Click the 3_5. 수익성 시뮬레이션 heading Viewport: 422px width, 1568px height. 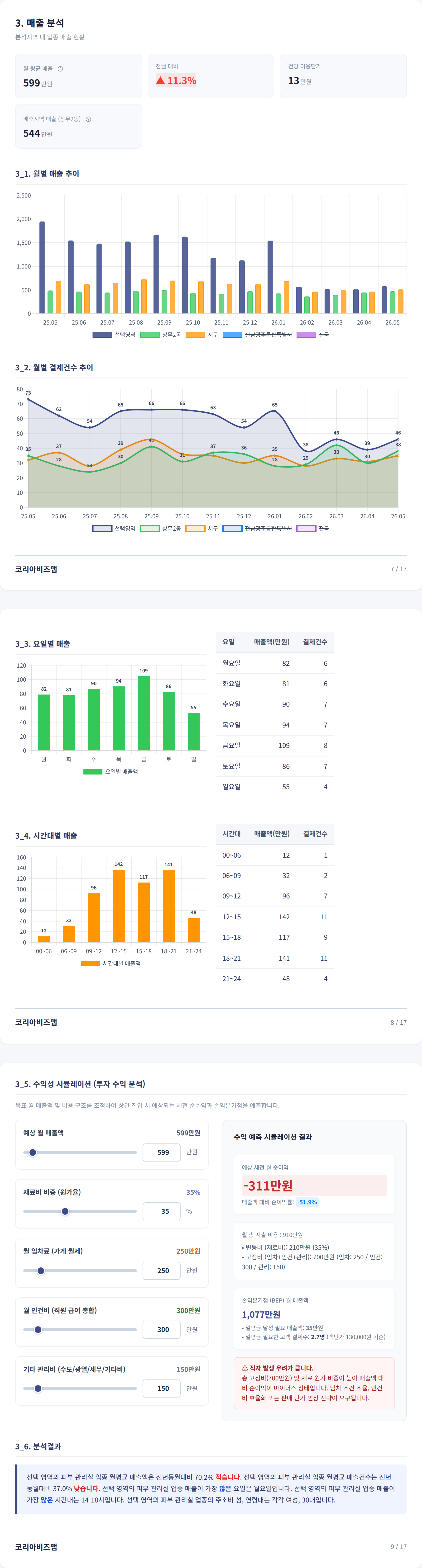(x=80, y=1084)
